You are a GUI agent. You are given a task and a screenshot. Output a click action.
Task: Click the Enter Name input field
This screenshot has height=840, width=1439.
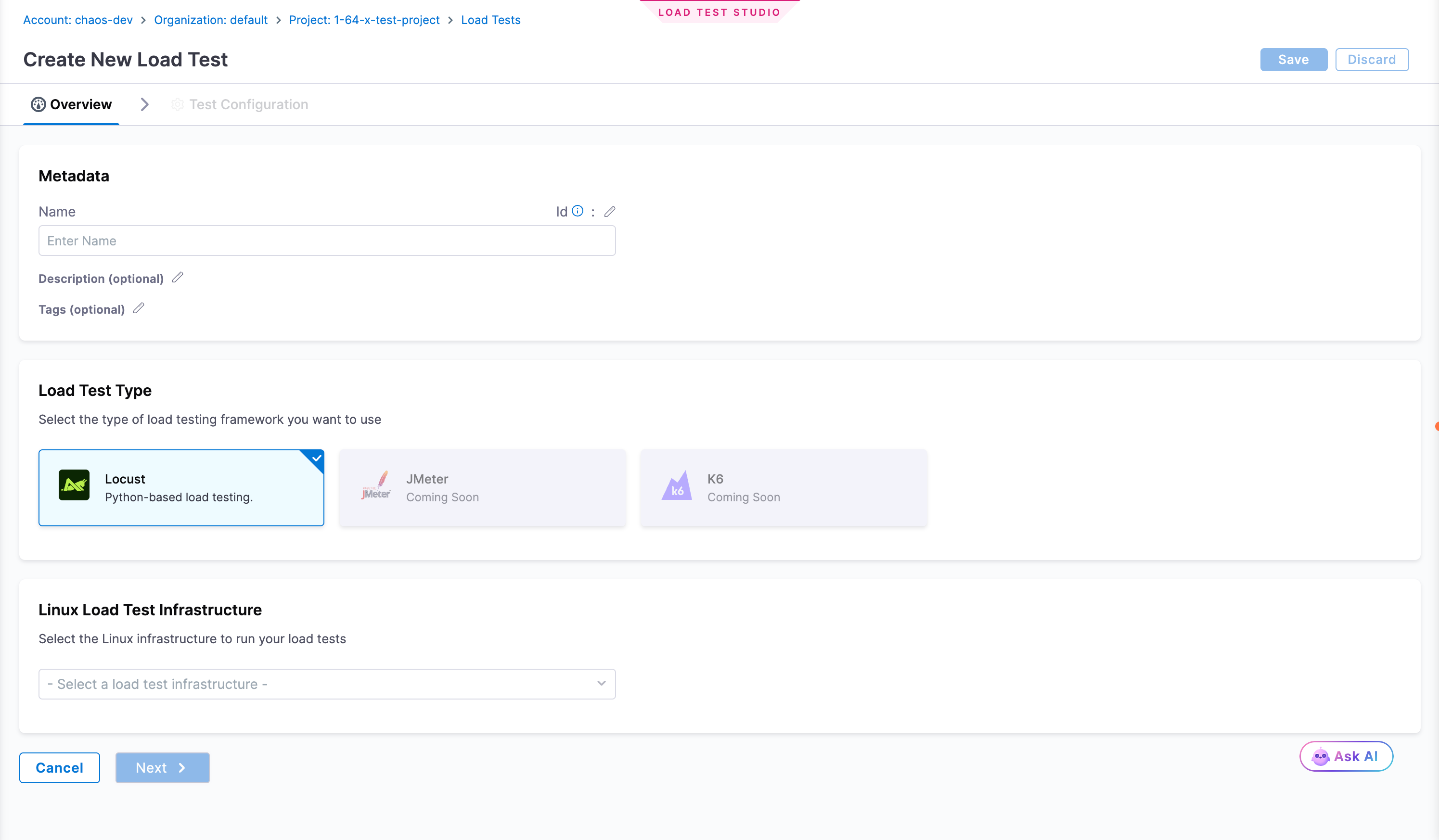coord(327,240)
